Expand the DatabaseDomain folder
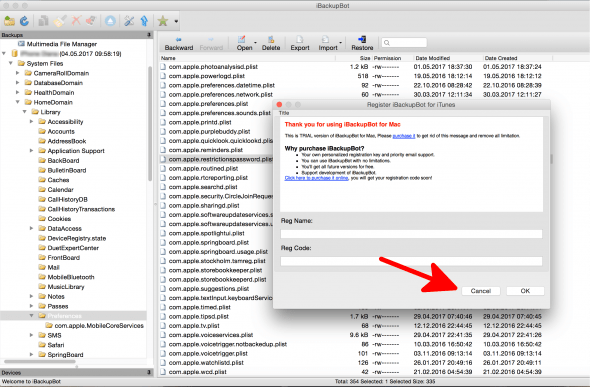 pos(18,83)
